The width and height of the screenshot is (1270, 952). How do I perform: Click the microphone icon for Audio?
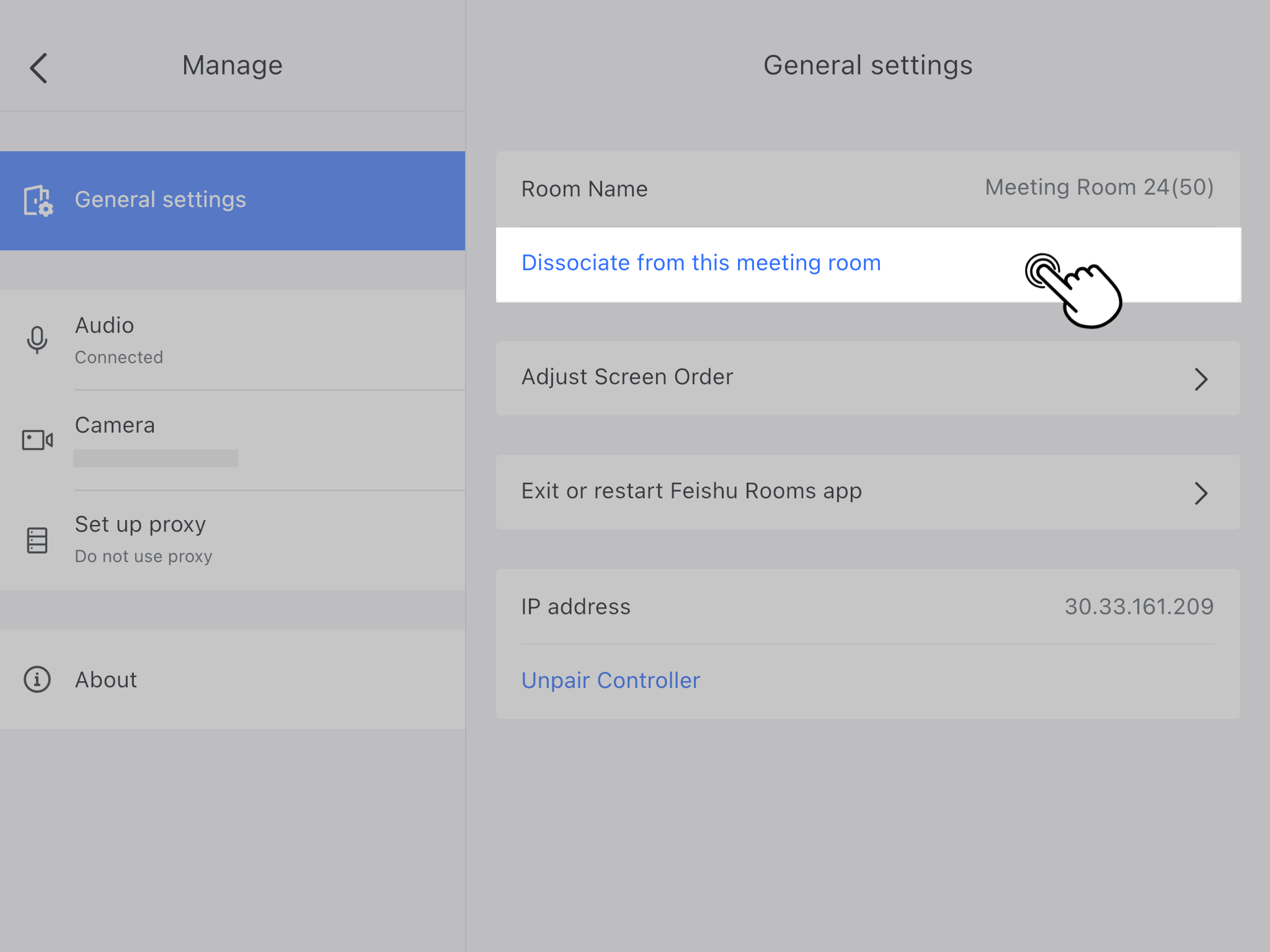(x=37, y=340)
